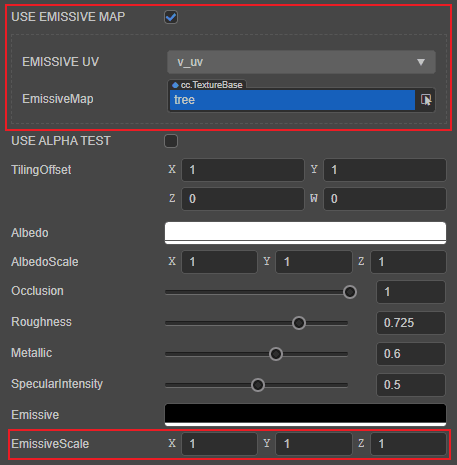This screenshot has height=465, width=457.
Task: Click the EMISSIVE UV label
Action: [60, 62]
